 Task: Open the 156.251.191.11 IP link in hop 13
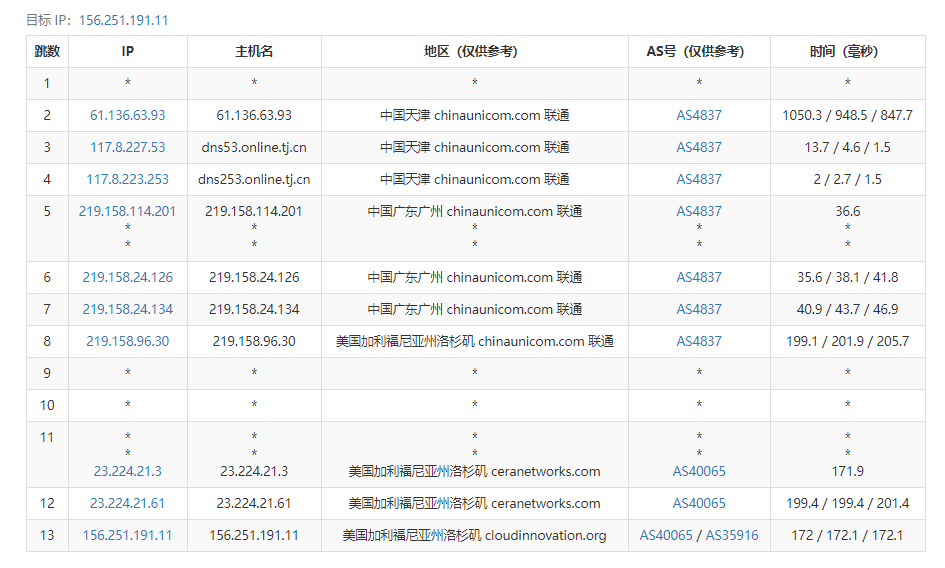pyautogui.click(x=127, y=535)
